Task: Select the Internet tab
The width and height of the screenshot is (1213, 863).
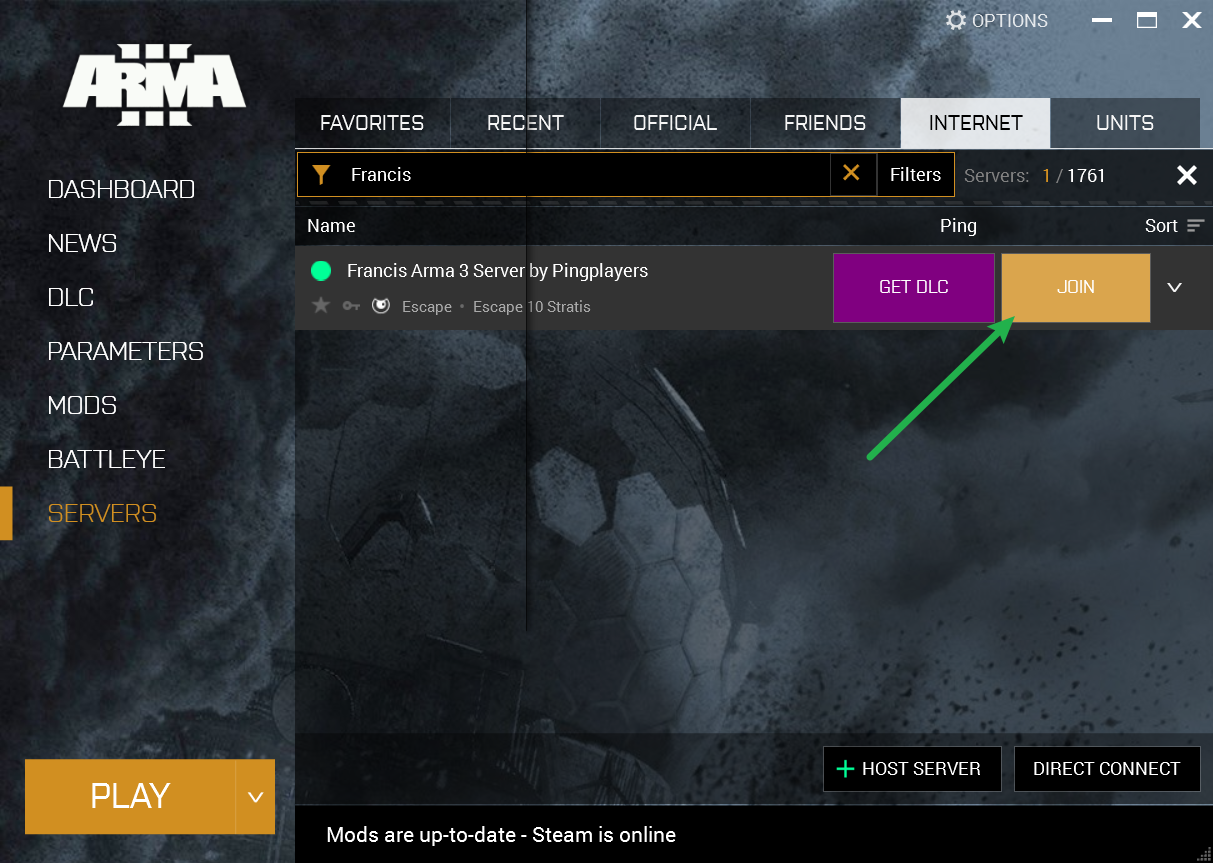Action: pyautogui.click(x=975, y=123)
